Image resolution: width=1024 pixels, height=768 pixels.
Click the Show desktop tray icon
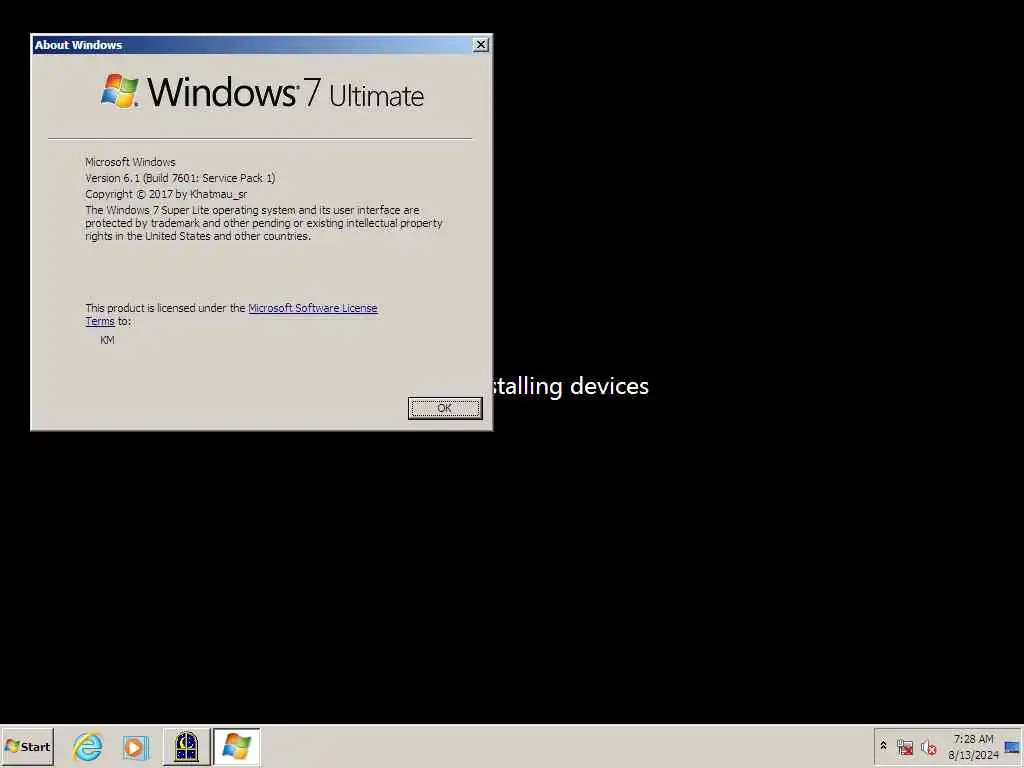(1012, 747)
